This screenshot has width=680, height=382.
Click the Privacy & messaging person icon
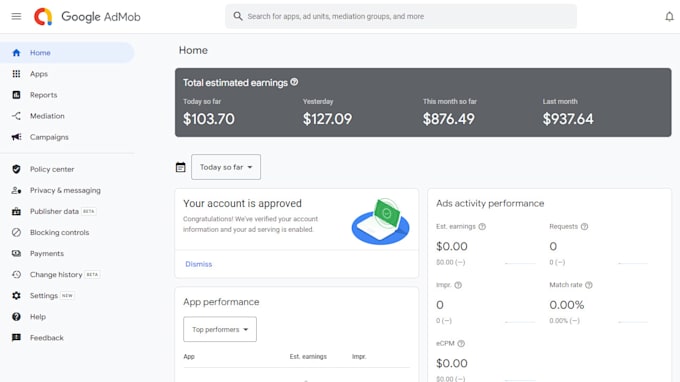click(16, 190)
